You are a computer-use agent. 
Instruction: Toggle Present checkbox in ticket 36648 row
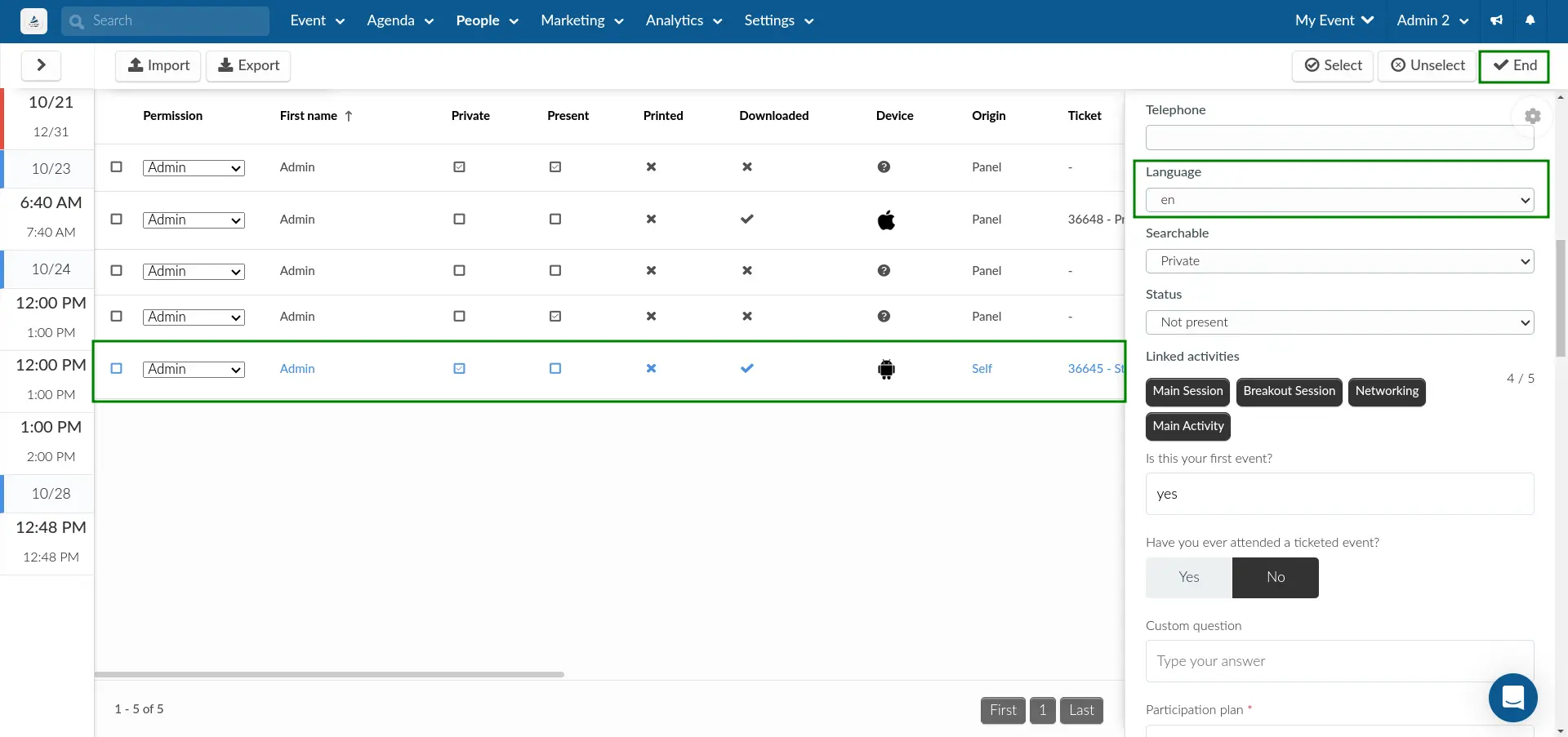point(555,219)
